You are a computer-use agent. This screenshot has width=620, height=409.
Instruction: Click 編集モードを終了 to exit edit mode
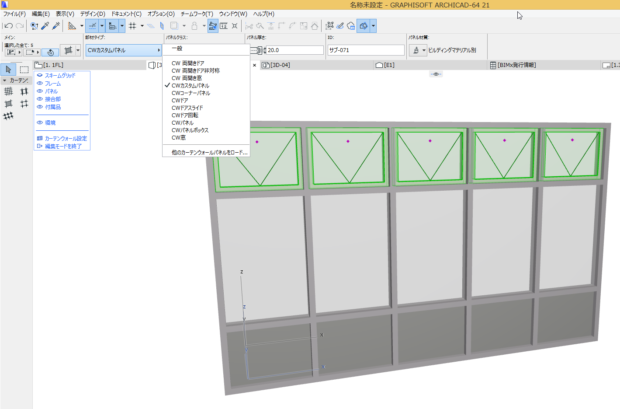tap(64, 145)
